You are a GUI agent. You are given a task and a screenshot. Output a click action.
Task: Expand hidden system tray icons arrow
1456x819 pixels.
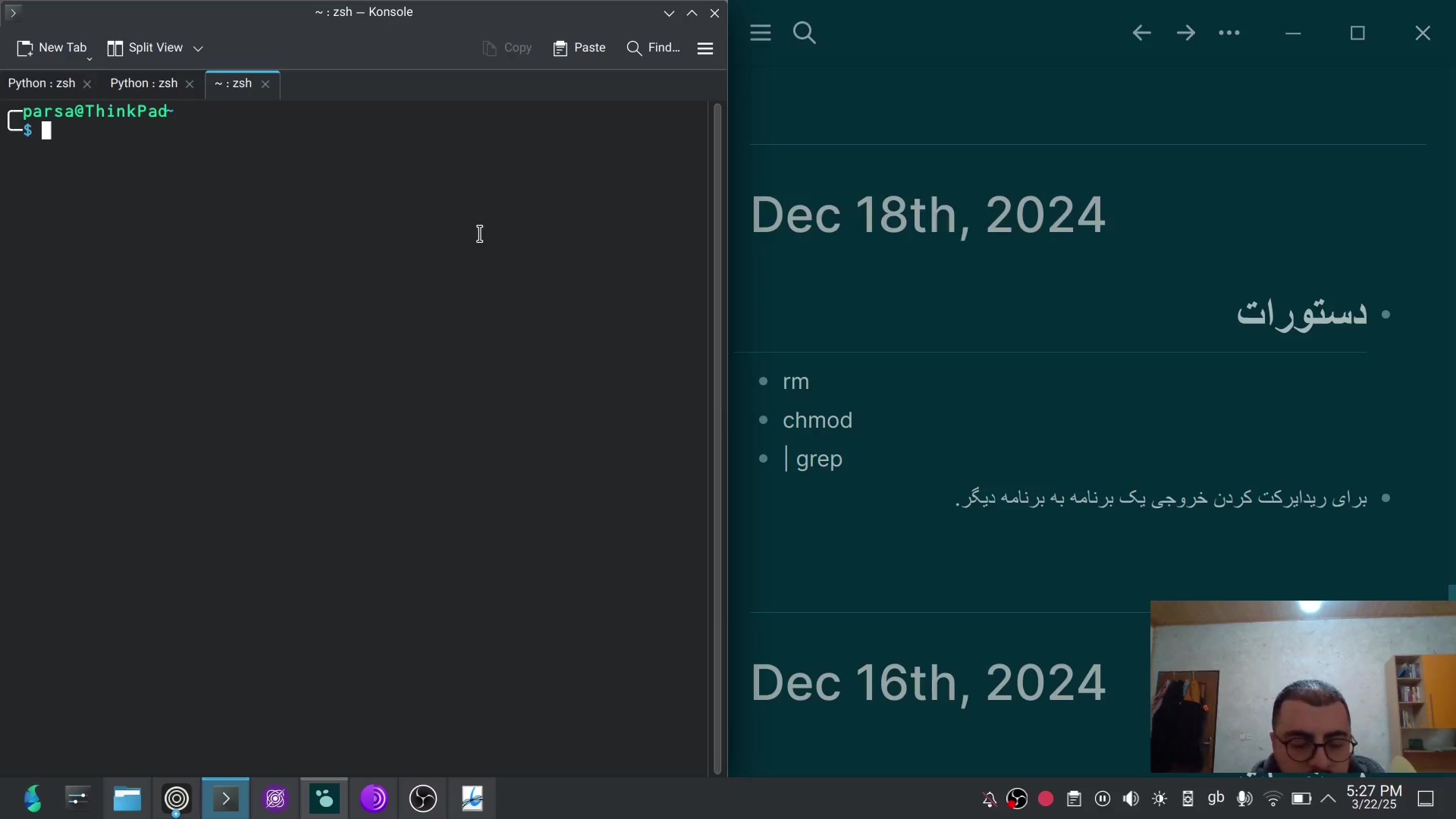(1329, 799)
